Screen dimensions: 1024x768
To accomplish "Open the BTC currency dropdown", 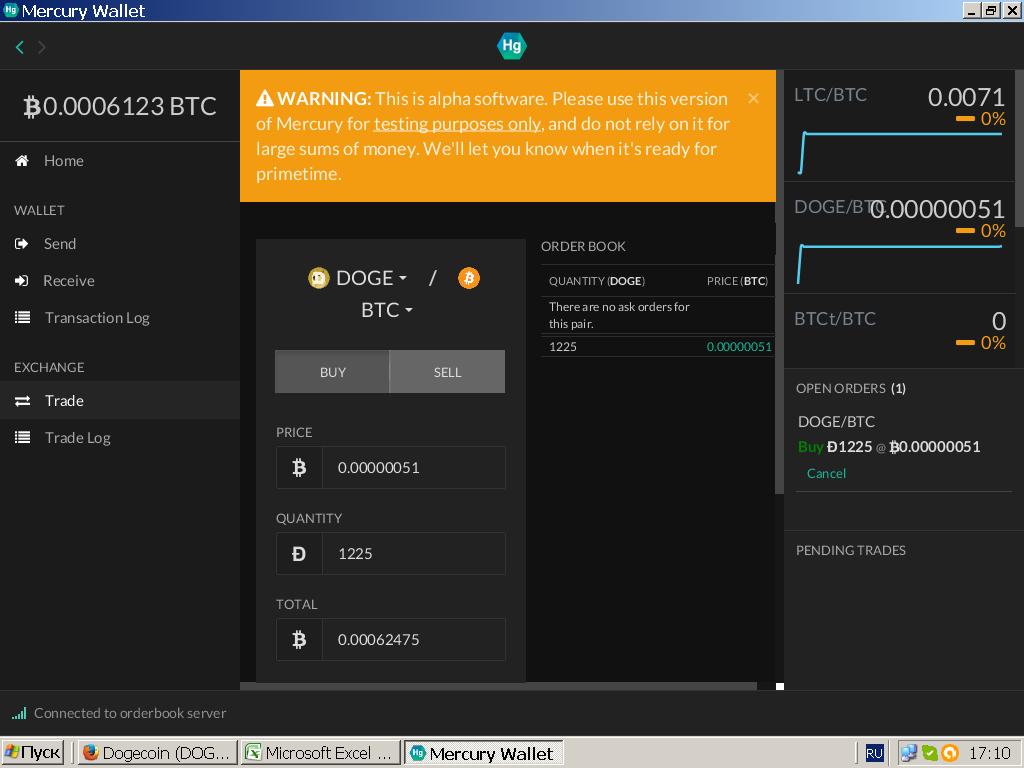I will pos(387,310).
